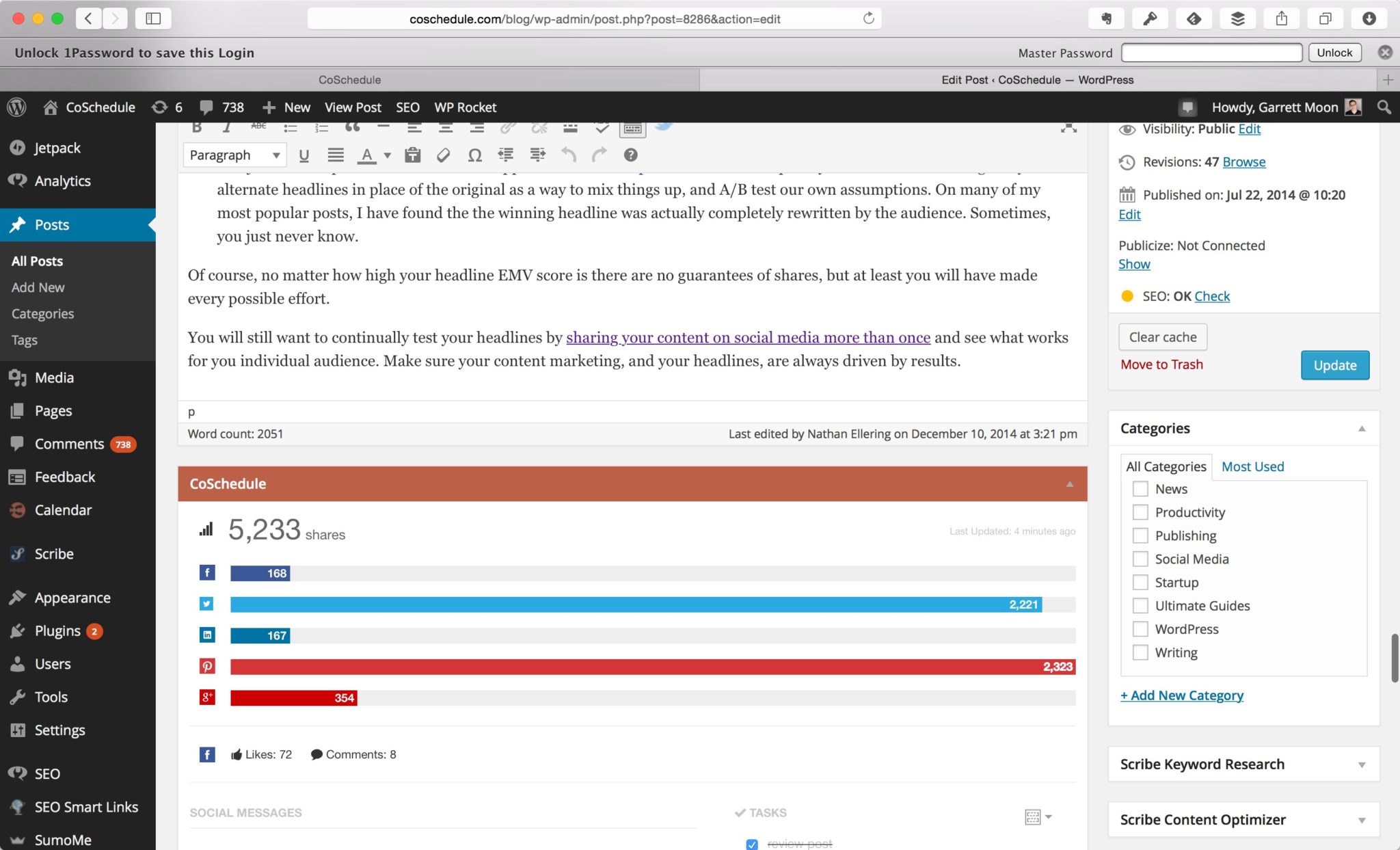Click the Update button
This screenshot has height=850, width=1400.
(1334, 365)
